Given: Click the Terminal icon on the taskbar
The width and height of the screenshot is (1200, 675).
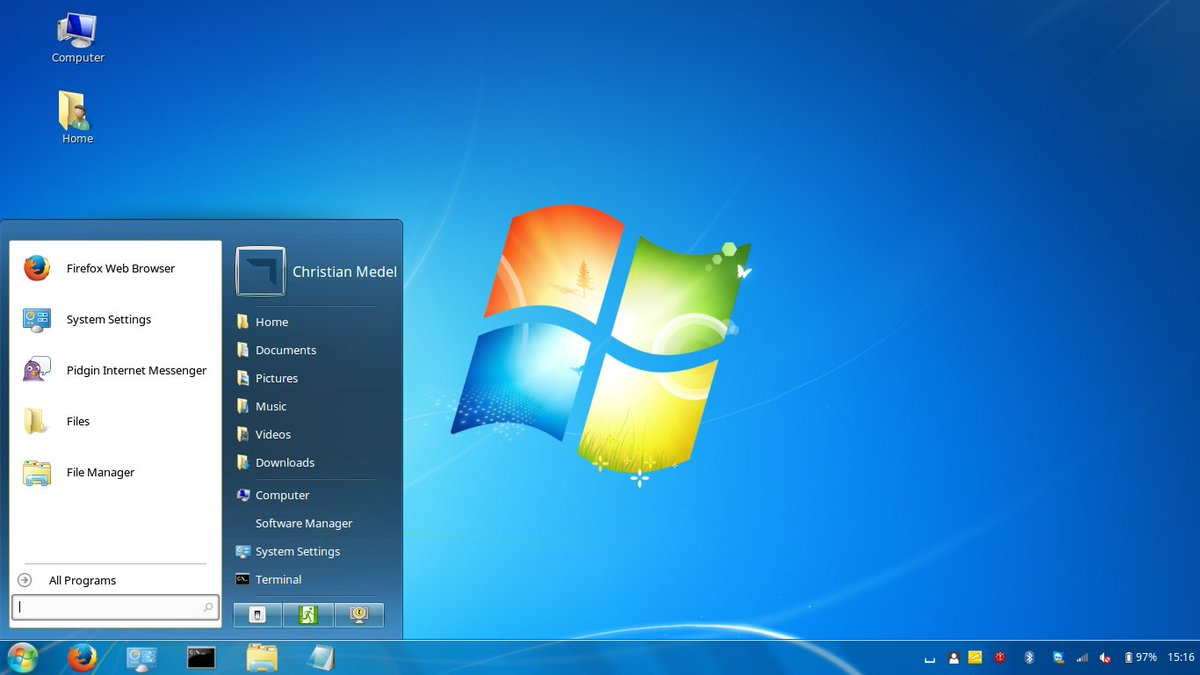Looking at the screenshot, I should click(x=201, y=657).
